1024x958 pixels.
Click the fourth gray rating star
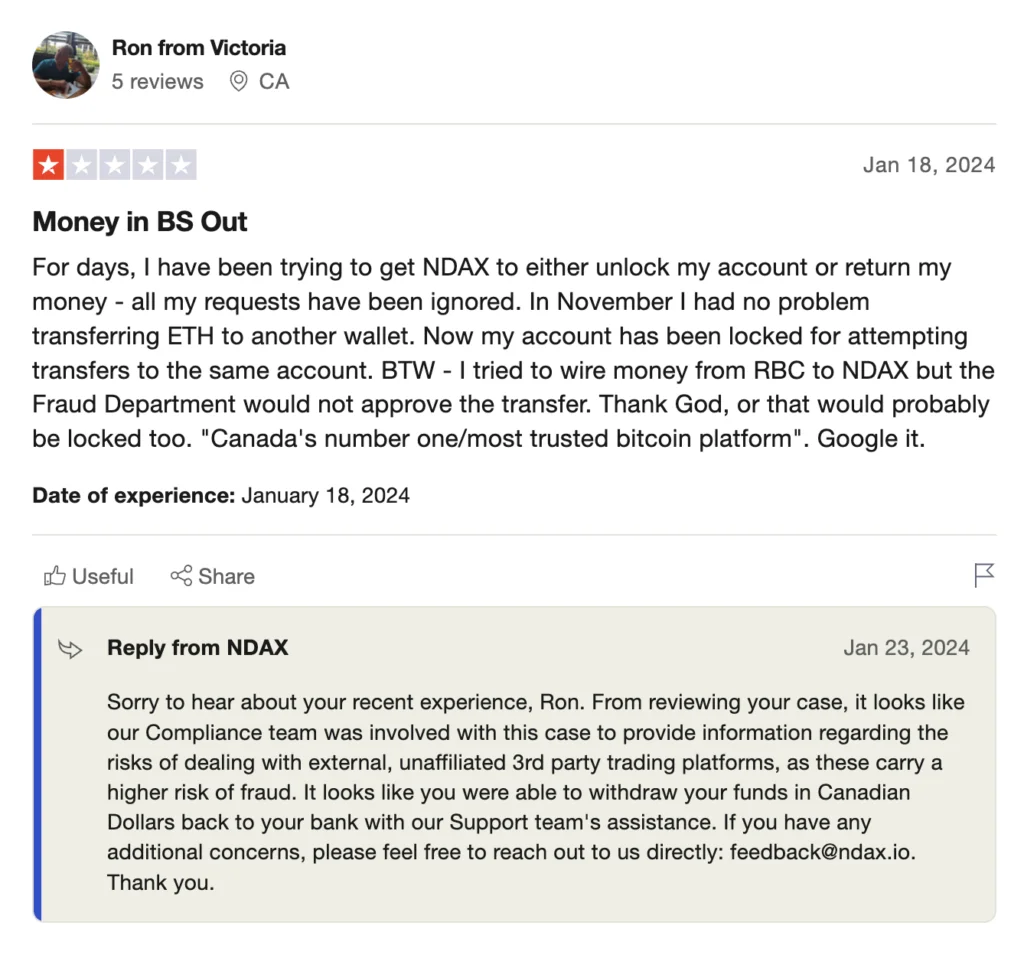pyautogui.click(x=147, y=165)
